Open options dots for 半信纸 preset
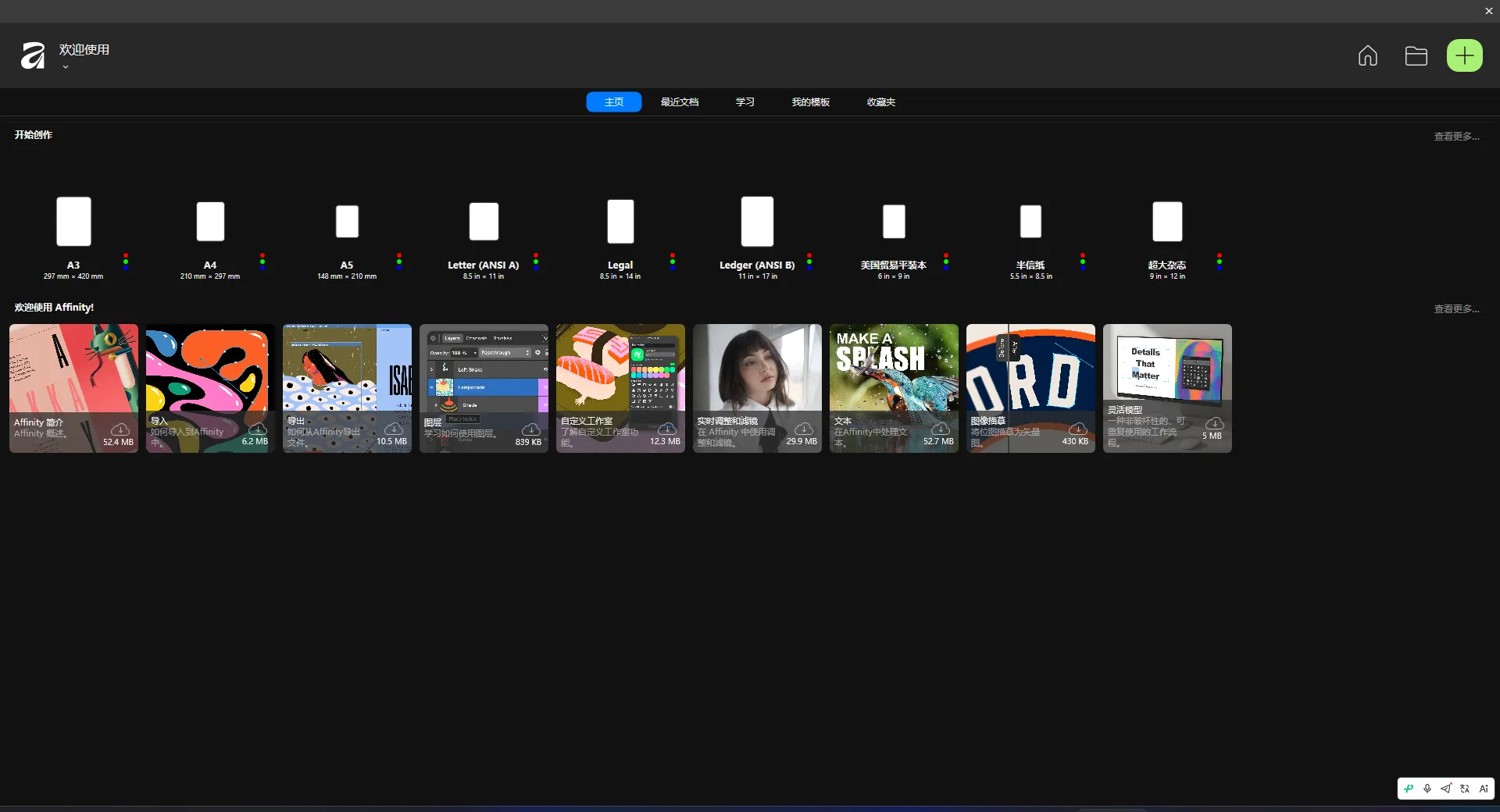Image resolution: width=1500 pixels, height=812 pixels. coord(1083,261)
